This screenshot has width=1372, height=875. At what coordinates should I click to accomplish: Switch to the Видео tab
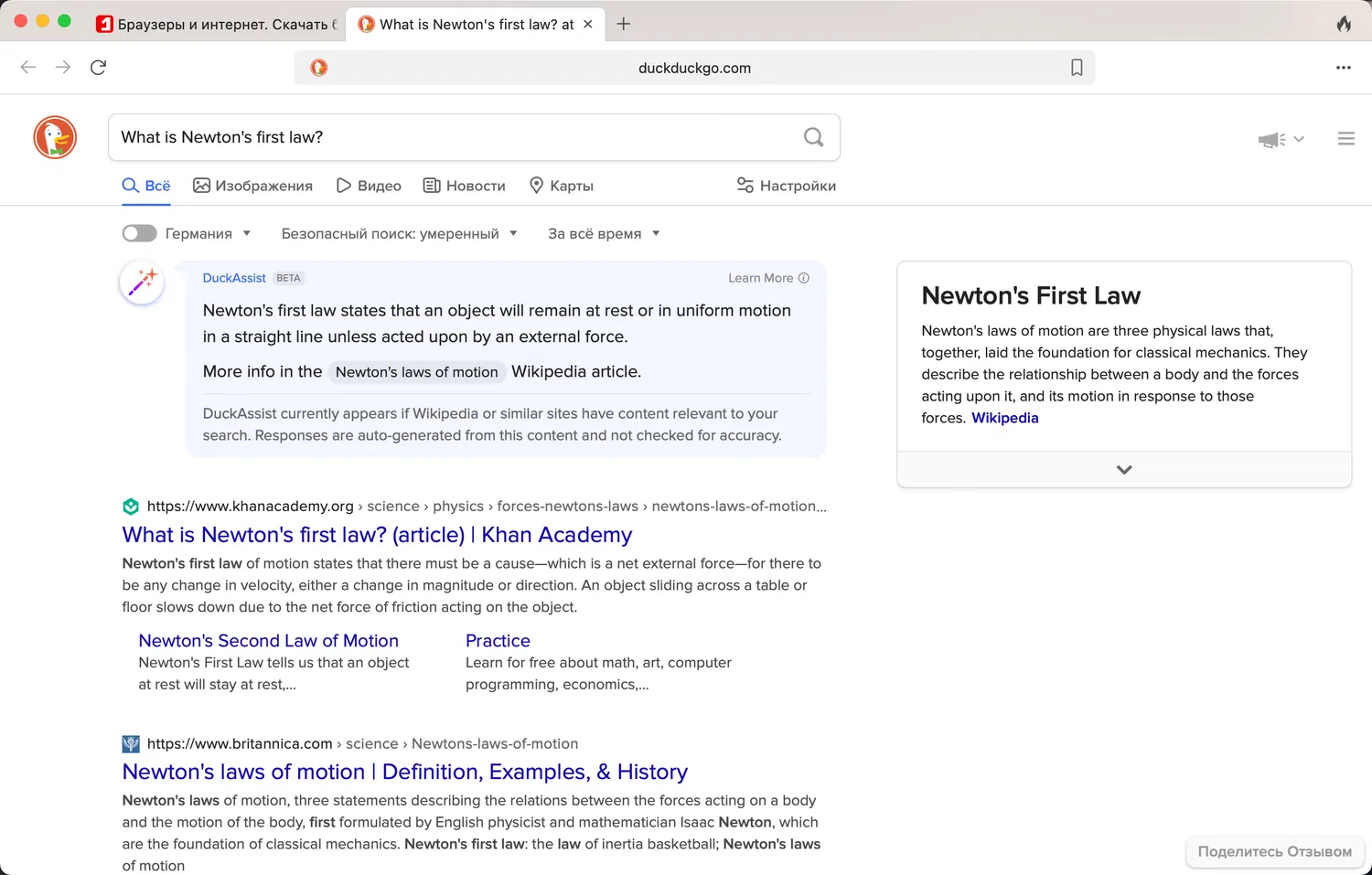click(369, 186)
